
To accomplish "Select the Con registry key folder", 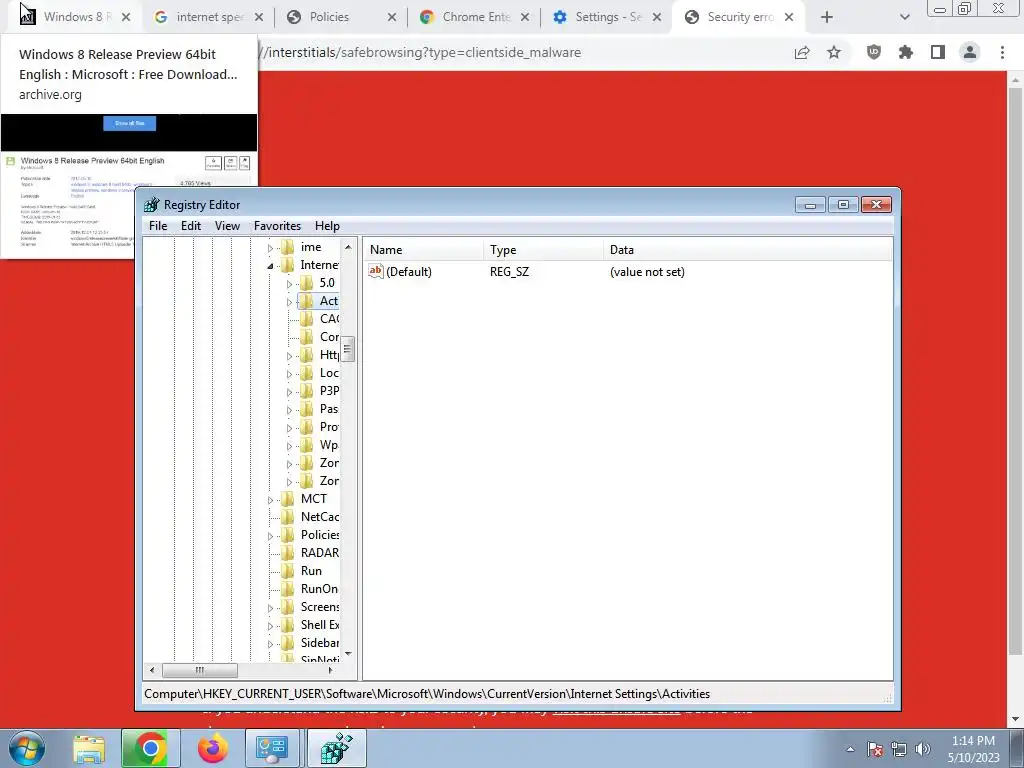I will click(x=319, y=337).
